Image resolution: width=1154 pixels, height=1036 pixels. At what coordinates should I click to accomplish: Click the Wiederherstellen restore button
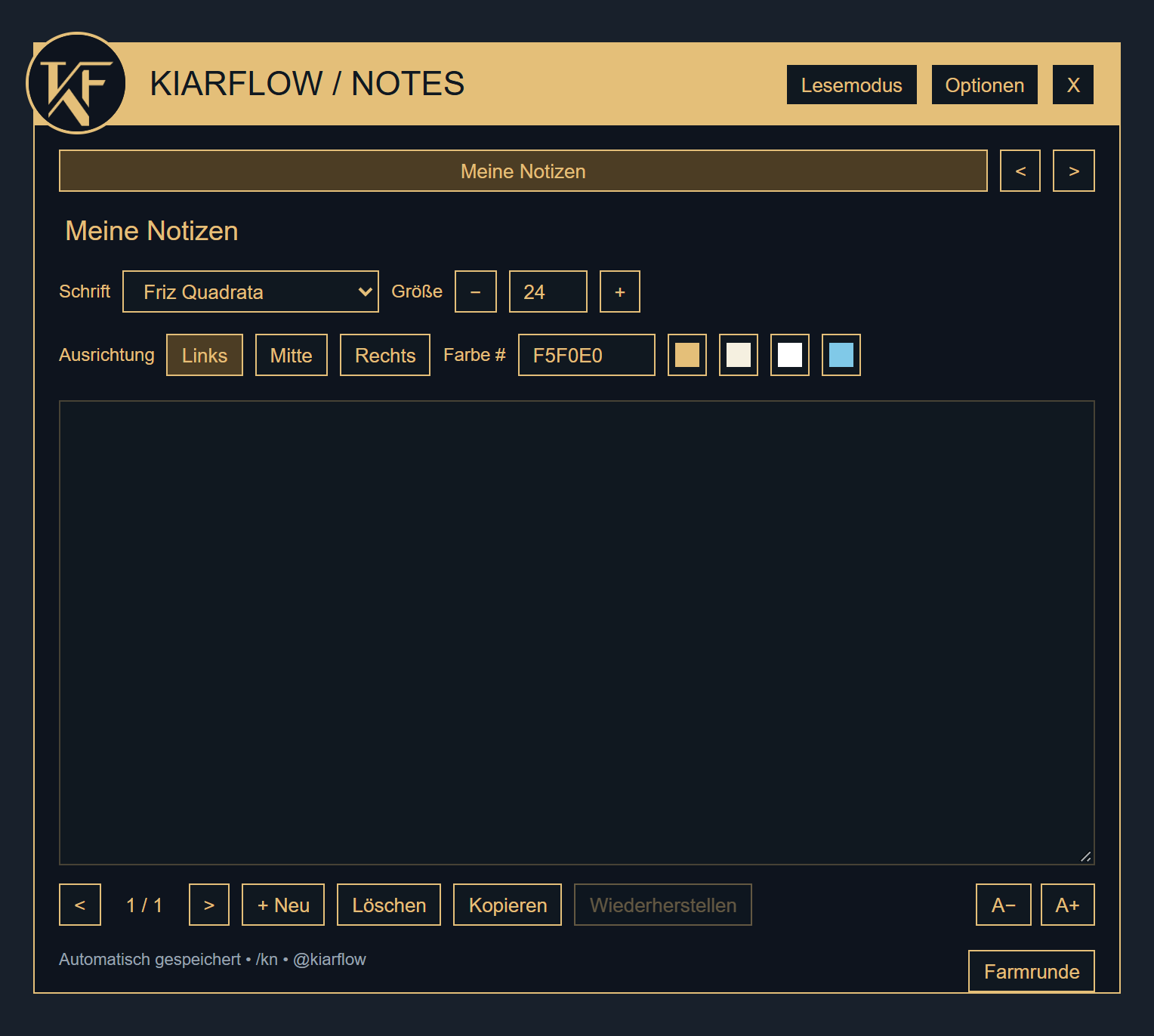663,905
